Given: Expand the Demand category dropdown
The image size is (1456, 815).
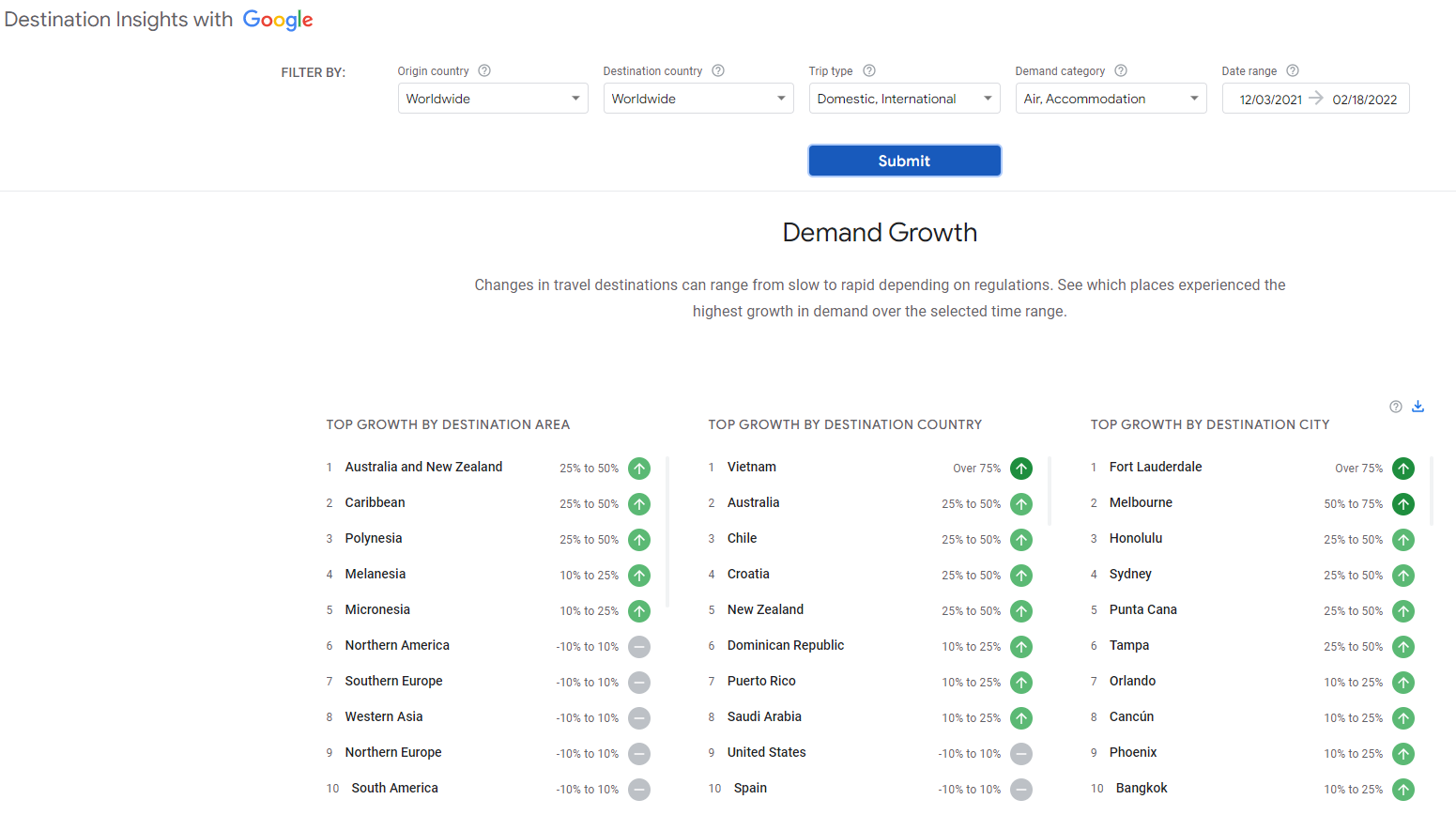Looking at the screenshot, I should pyautogui.click(x=1111, y=99).
